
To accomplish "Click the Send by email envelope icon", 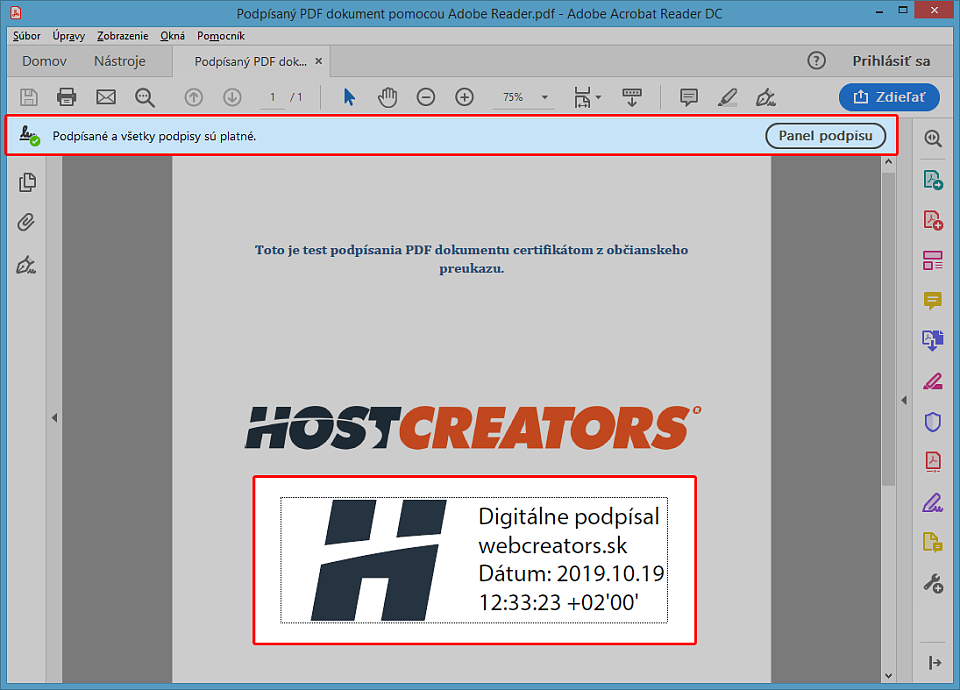I will [x=106, y=97].
